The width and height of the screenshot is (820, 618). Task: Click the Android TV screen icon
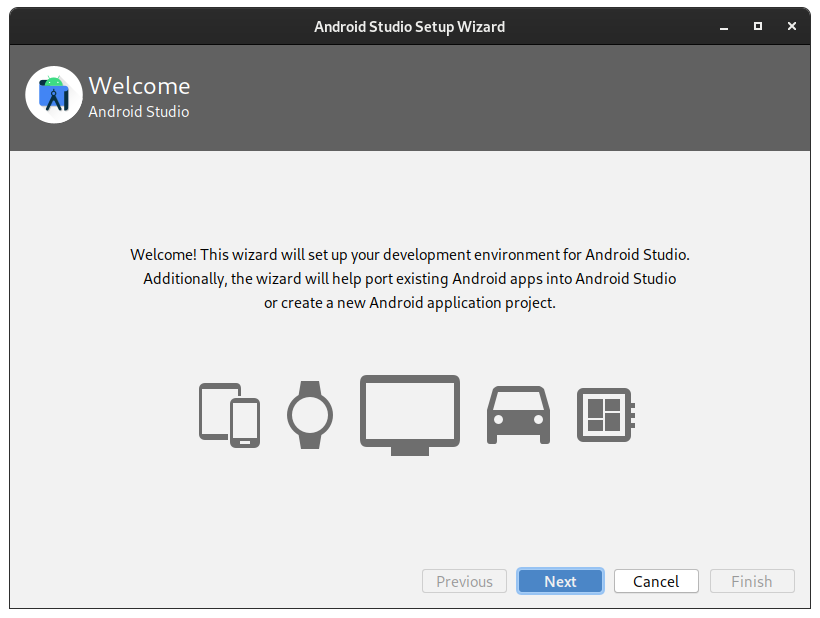point(410,415)
